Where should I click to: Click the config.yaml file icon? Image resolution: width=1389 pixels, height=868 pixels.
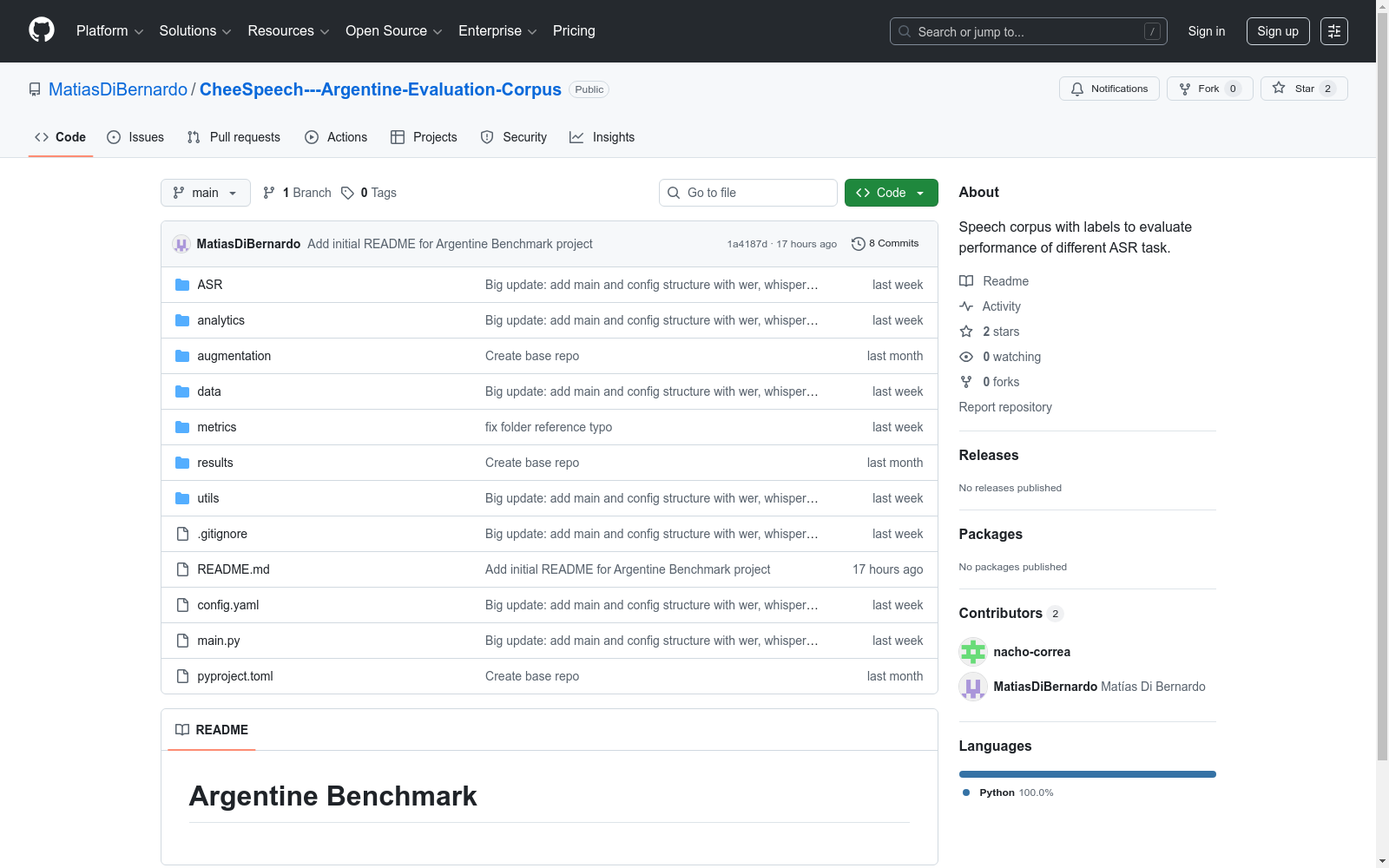tap(182, 605)
